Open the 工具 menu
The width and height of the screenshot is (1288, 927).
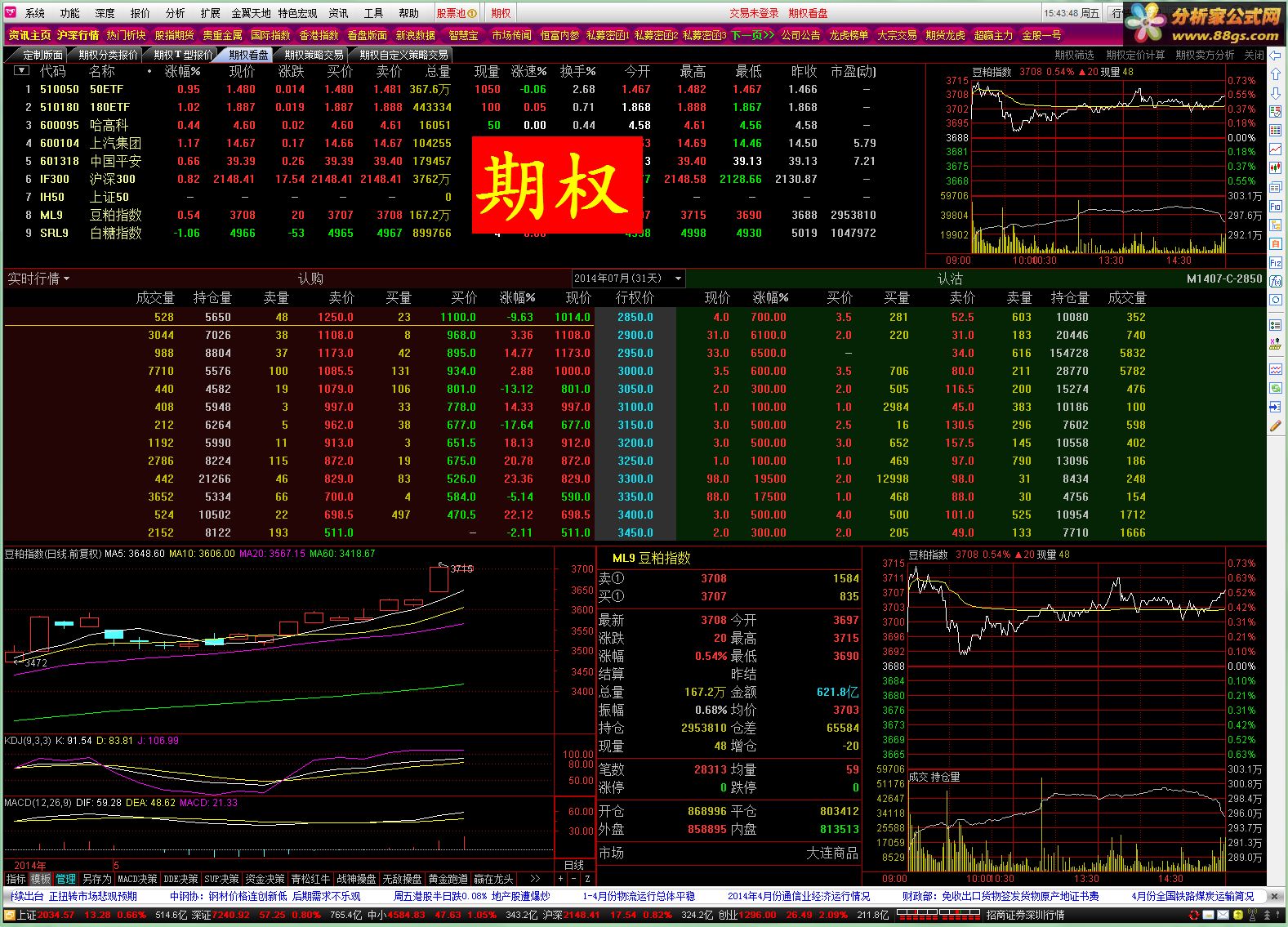(x=373, y=13)
